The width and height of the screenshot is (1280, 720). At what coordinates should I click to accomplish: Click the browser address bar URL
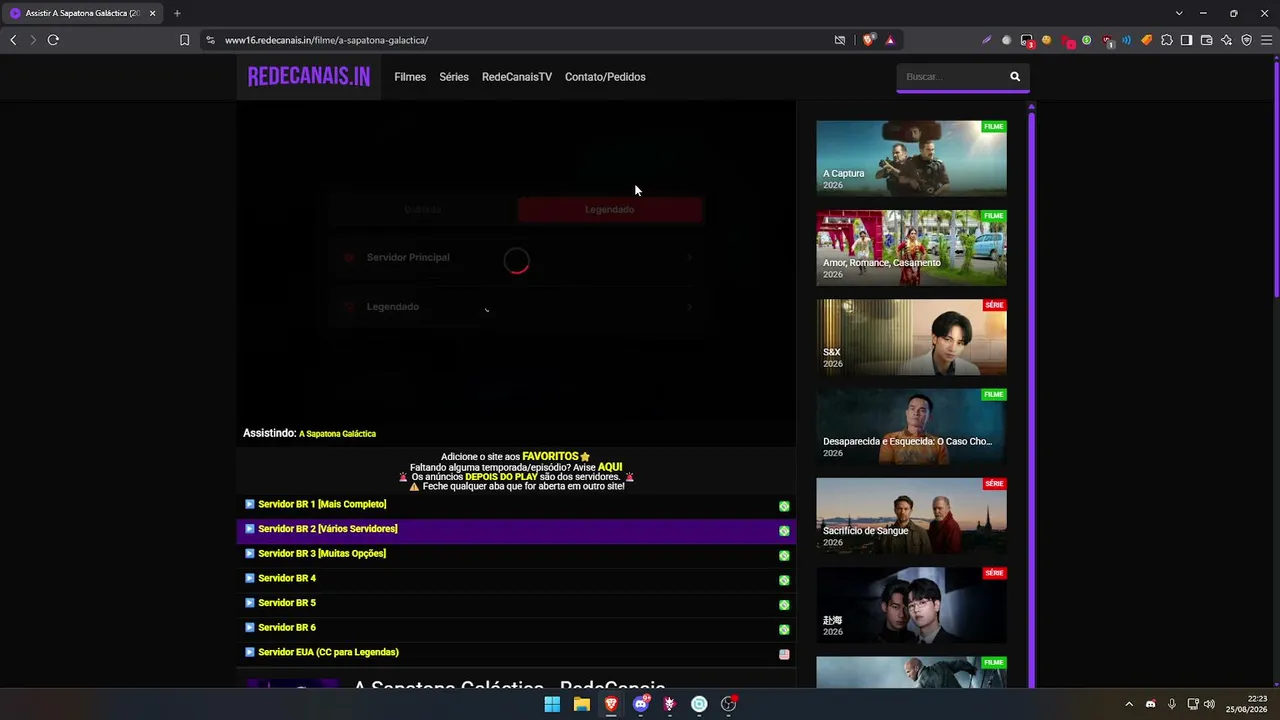[326, 40]
